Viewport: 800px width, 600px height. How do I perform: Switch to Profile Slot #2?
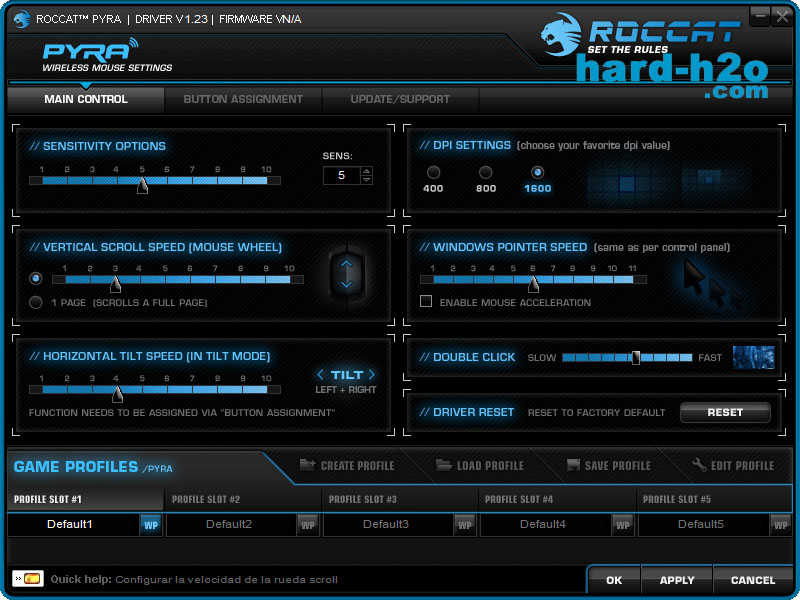(x=243, y=499)
